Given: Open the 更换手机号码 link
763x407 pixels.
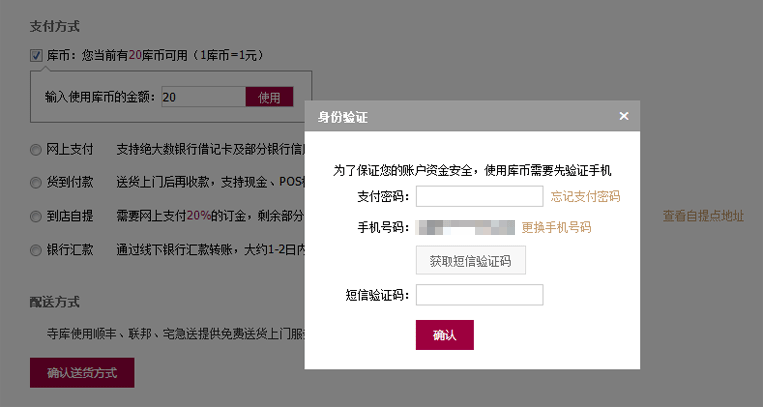Looking at the screenshot, I should (556, 227).
